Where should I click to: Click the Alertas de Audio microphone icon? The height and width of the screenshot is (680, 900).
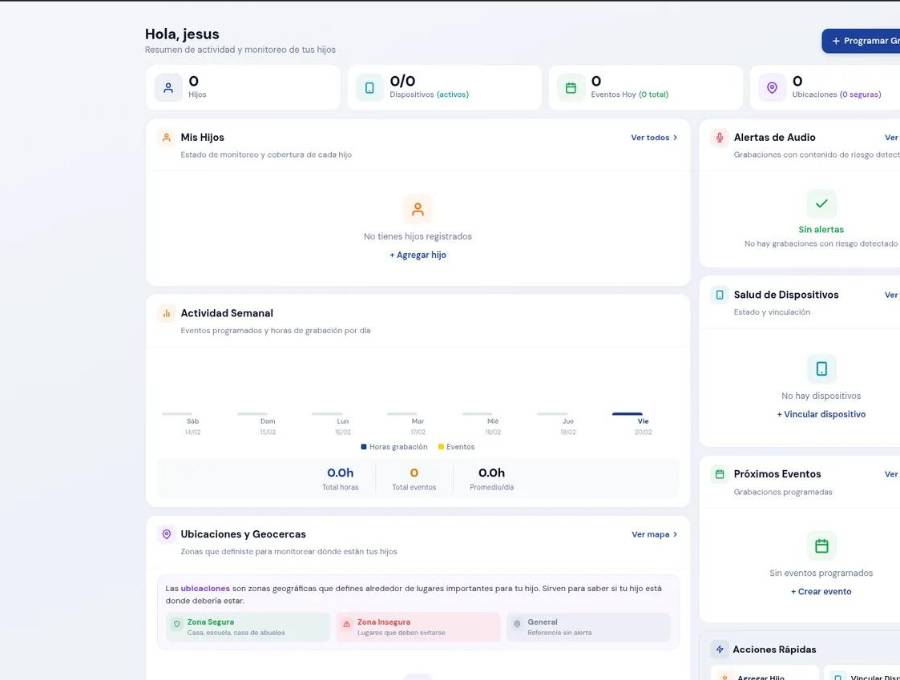click(x=719, y=138)
